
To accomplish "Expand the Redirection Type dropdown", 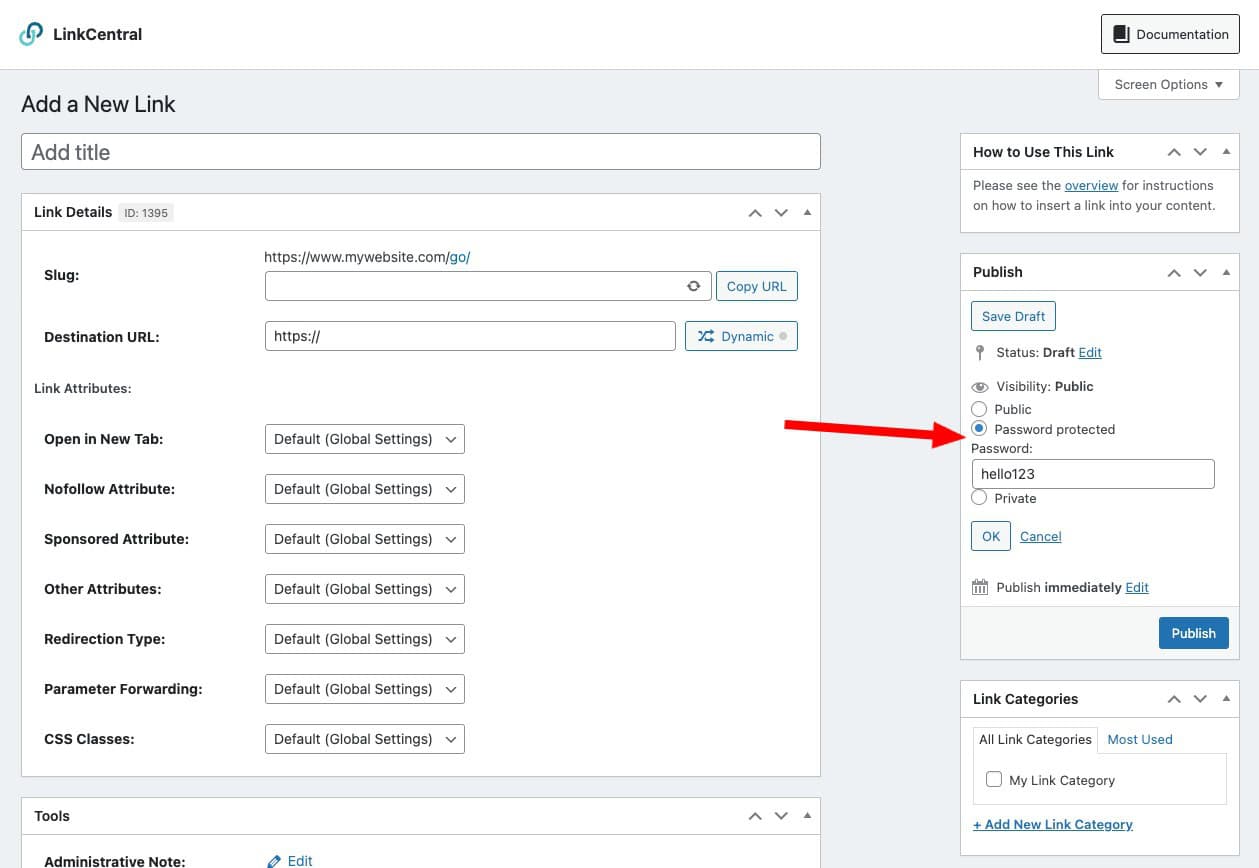I will point(364,639).
